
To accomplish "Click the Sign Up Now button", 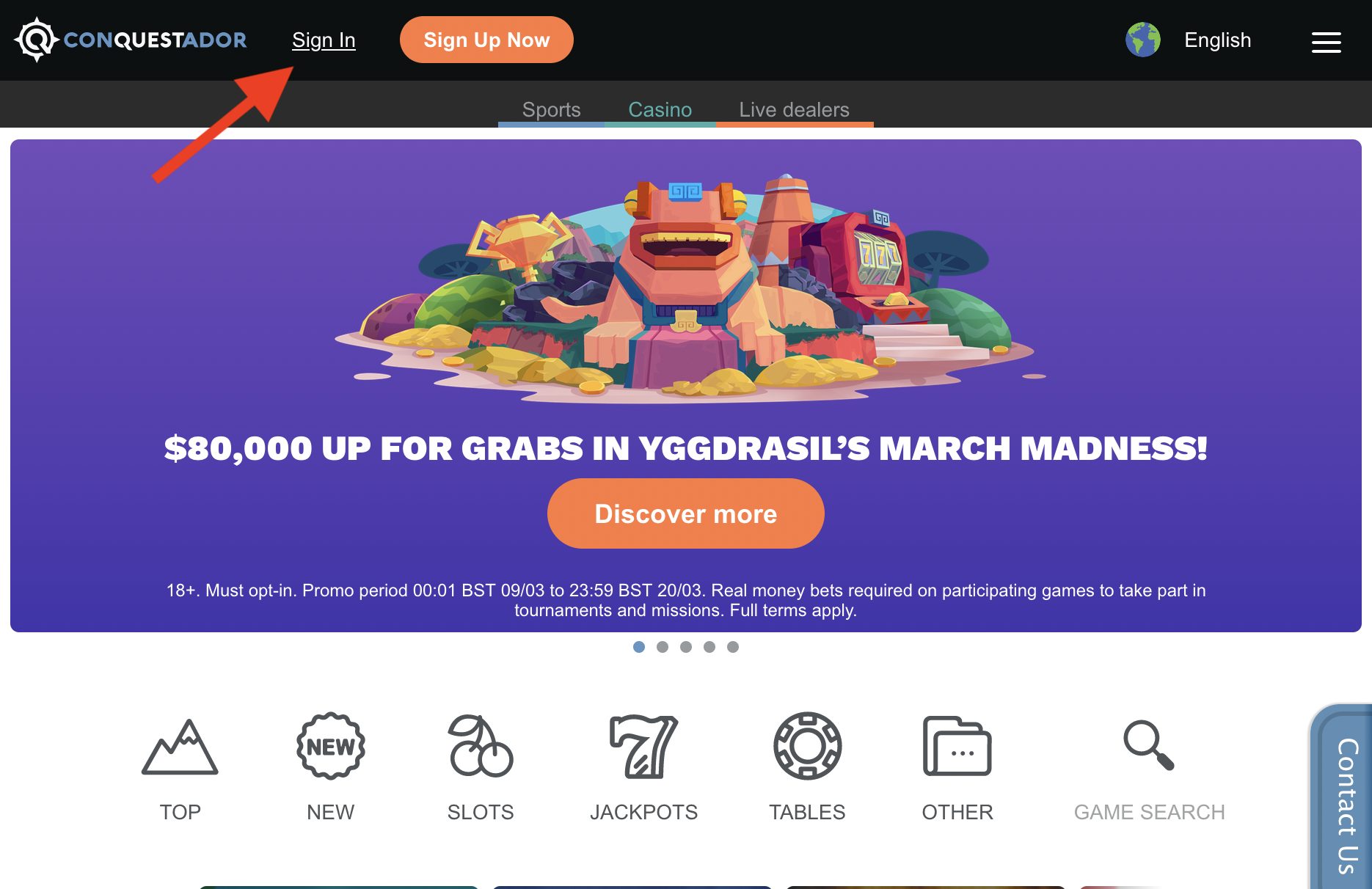I will pyautogui.click(x=486, y=40).
